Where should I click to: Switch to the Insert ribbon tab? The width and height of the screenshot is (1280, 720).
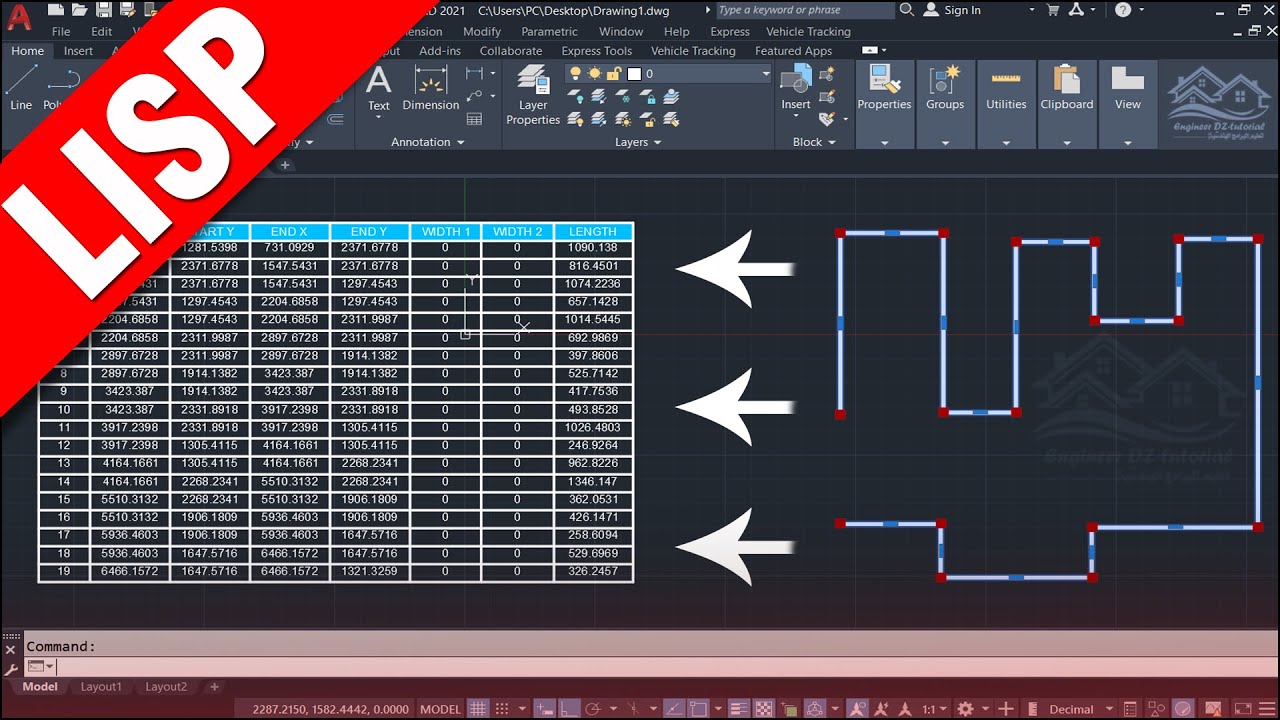[78, 51]
